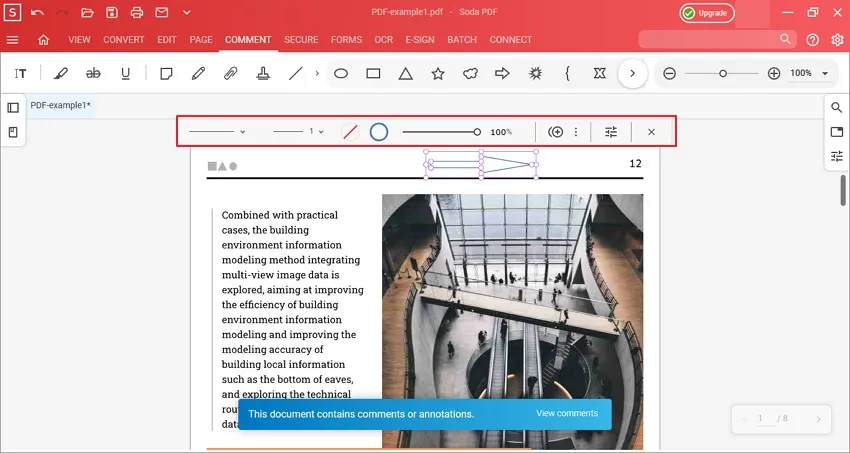
Task: Open help with the question mark icon
Action: pos(812,40)
